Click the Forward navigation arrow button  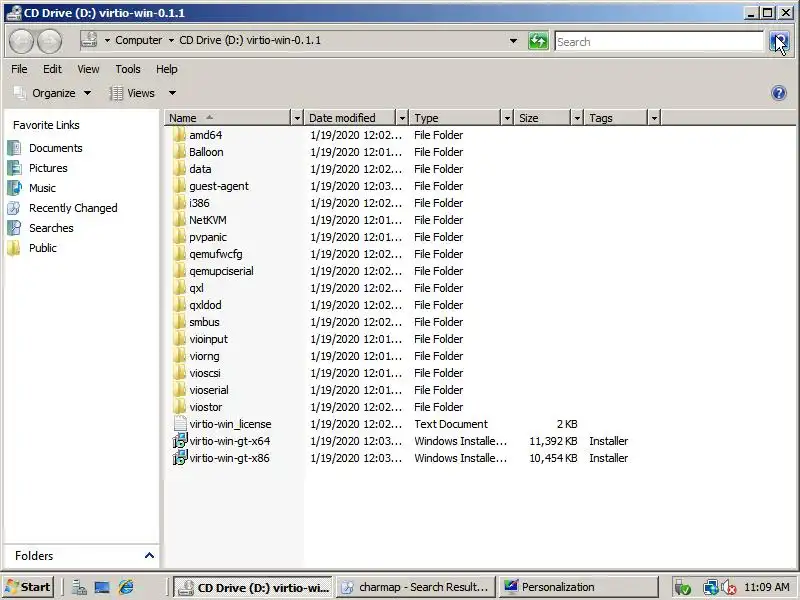49,41
